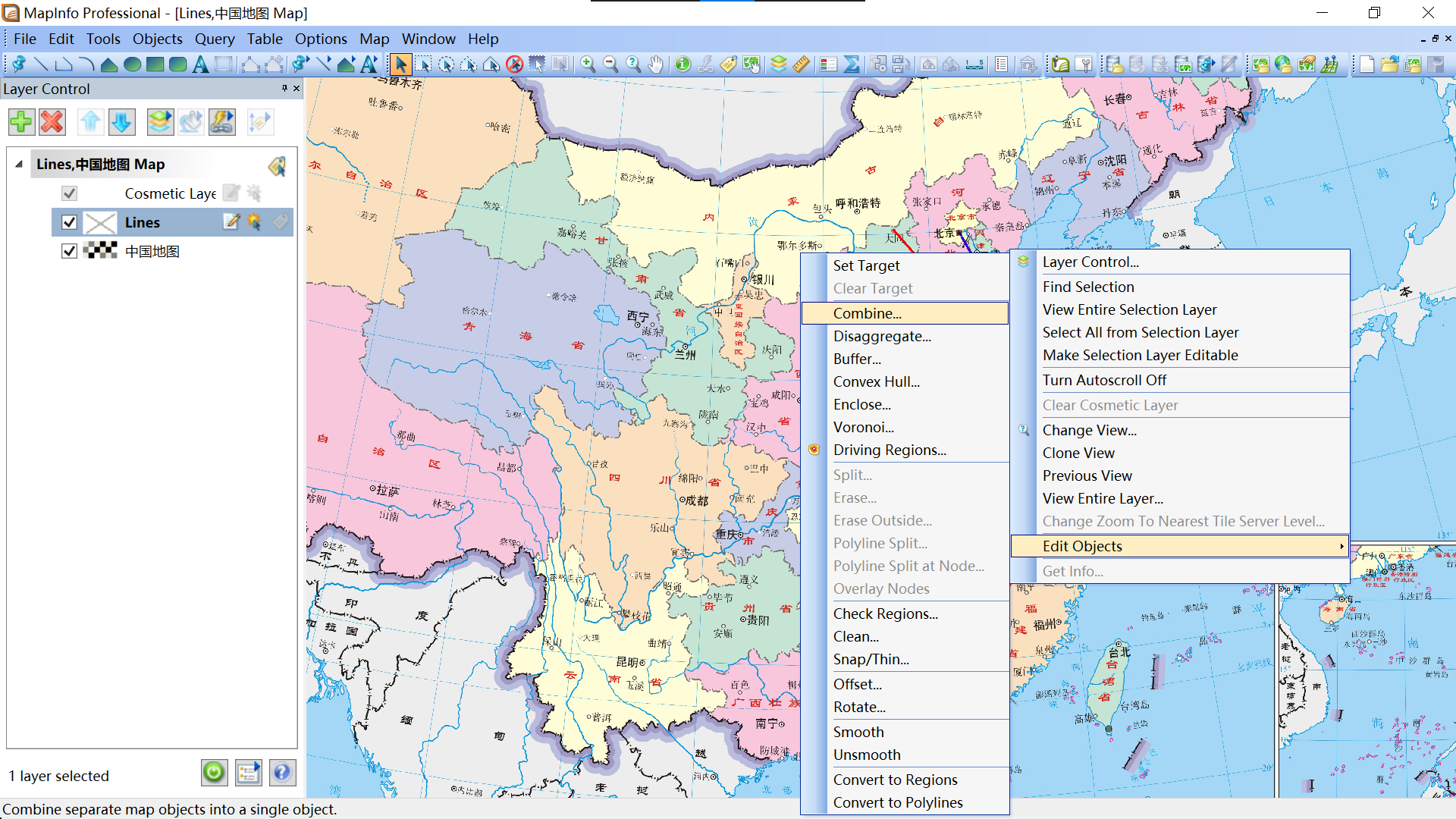Choose Combine... from the submenu

867,313
